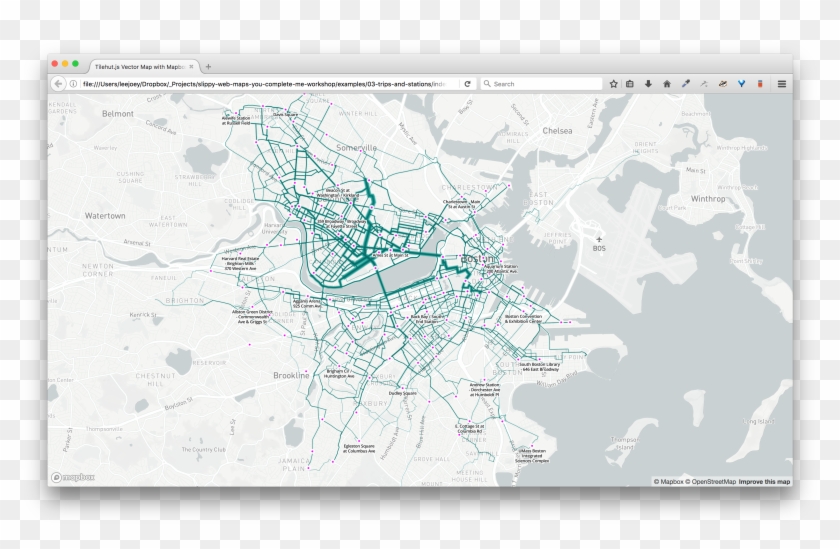Click the eyedropper extension icon
840x549 pixels.
click(686, 84)
